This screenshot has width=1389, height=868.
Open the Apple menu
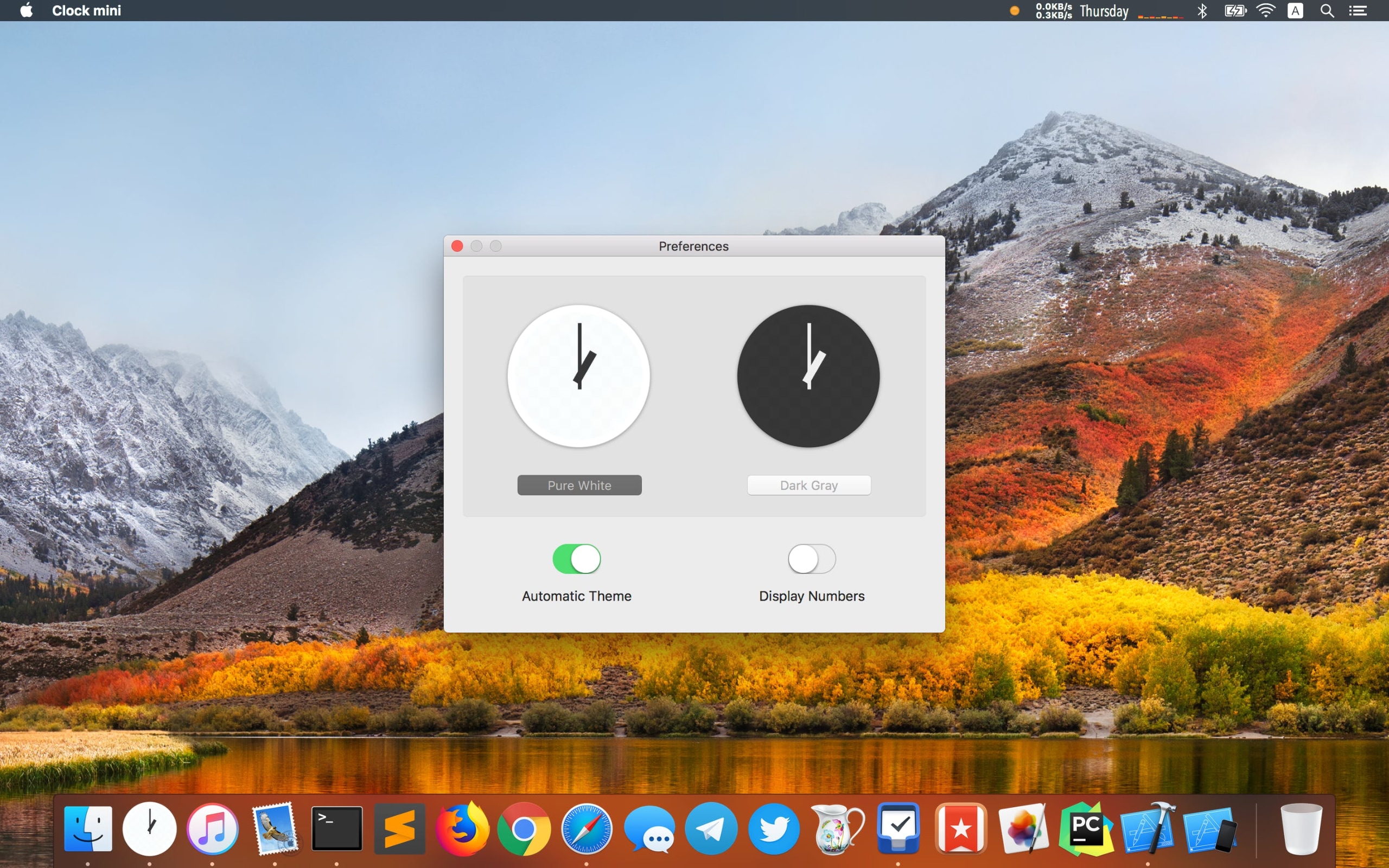point(27,10)
